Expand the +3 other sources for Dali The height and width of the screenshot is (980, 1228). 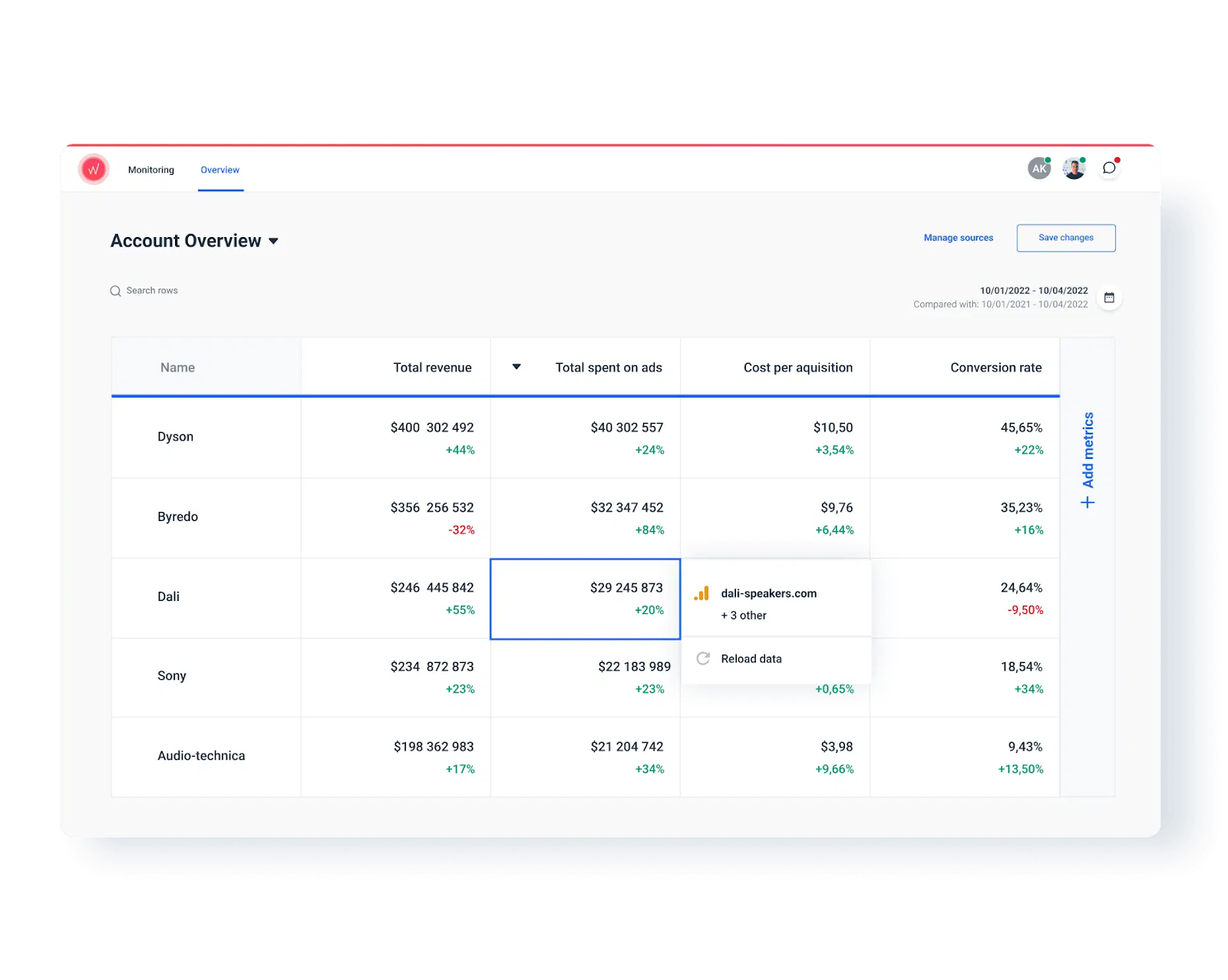pos(743,615)
